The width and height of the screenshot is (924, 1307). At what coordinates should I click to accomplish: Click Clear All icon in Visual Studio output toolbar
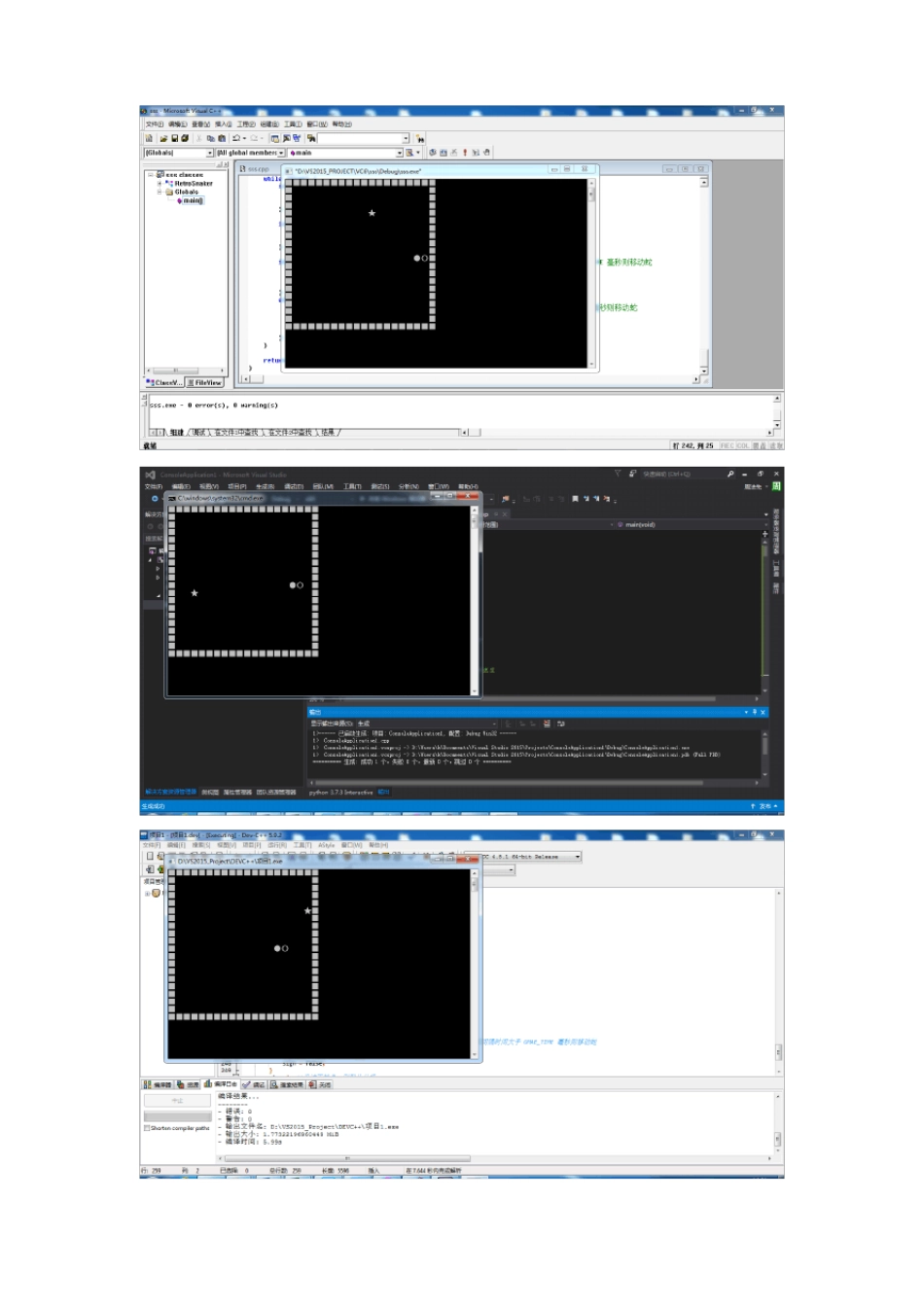547,724
